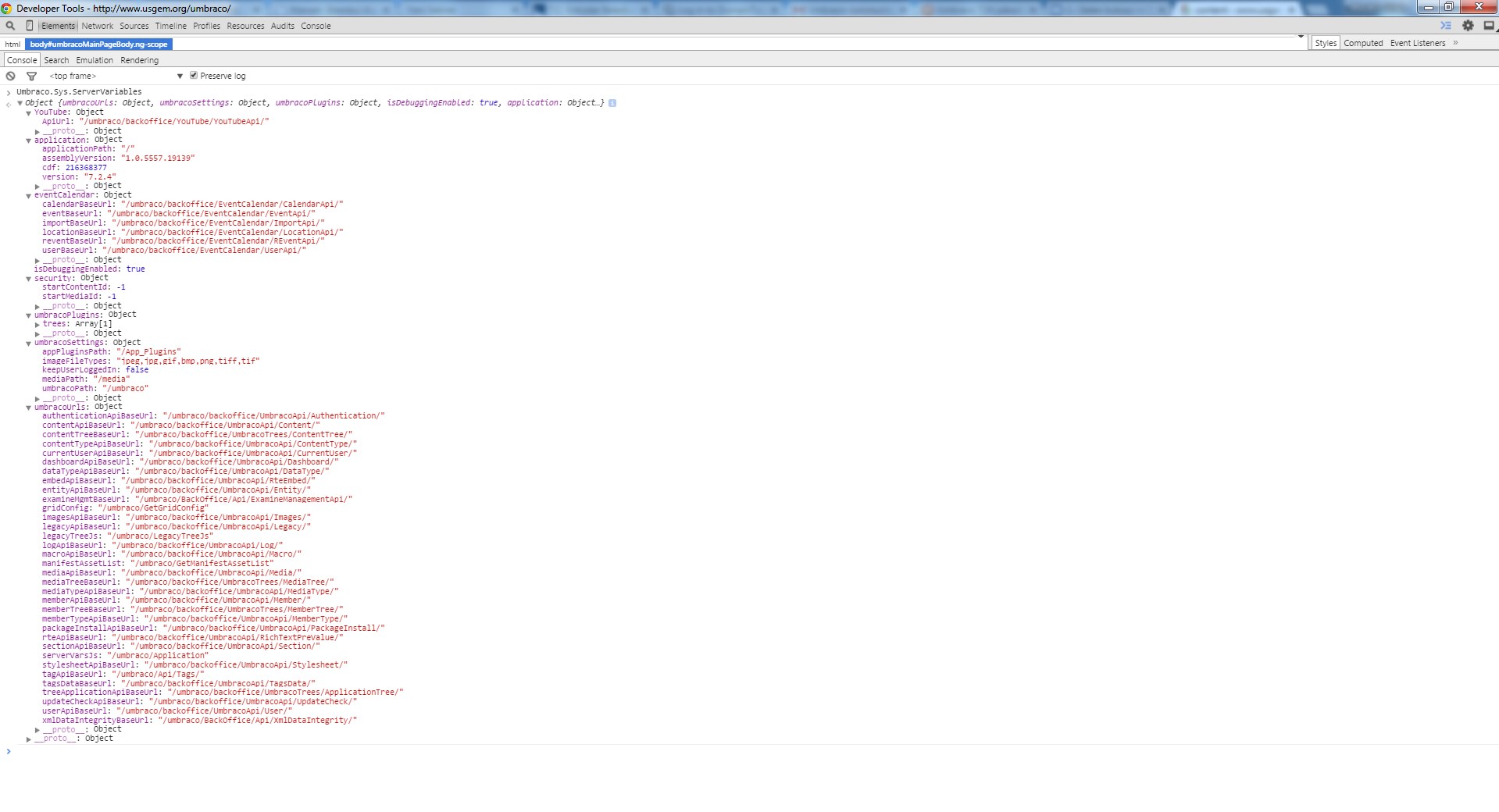Click the isDebuggingEnabled true value
The image size is (1499, 812).
136,269
